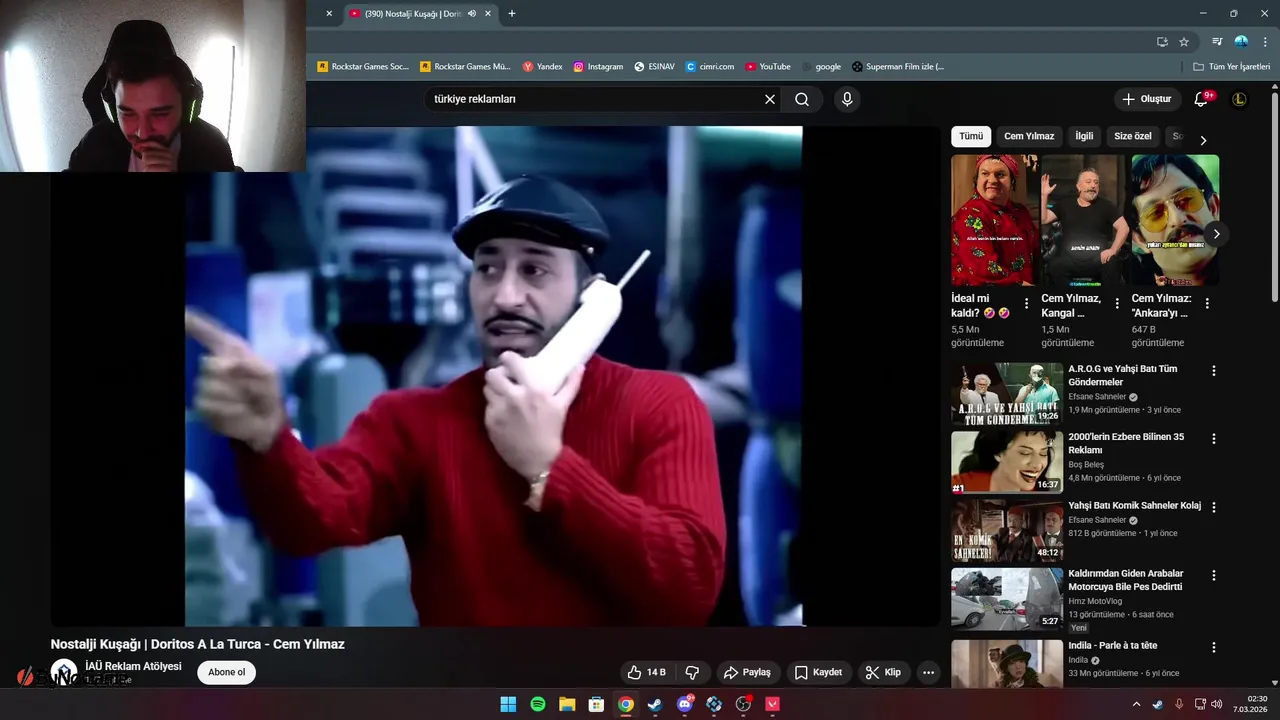Open options for Kaldırımdan Giden Arabalar video
Image resolution: width=1280 pixels, height=720 pixels.
pyautogui.click(x=1214, y=575)
